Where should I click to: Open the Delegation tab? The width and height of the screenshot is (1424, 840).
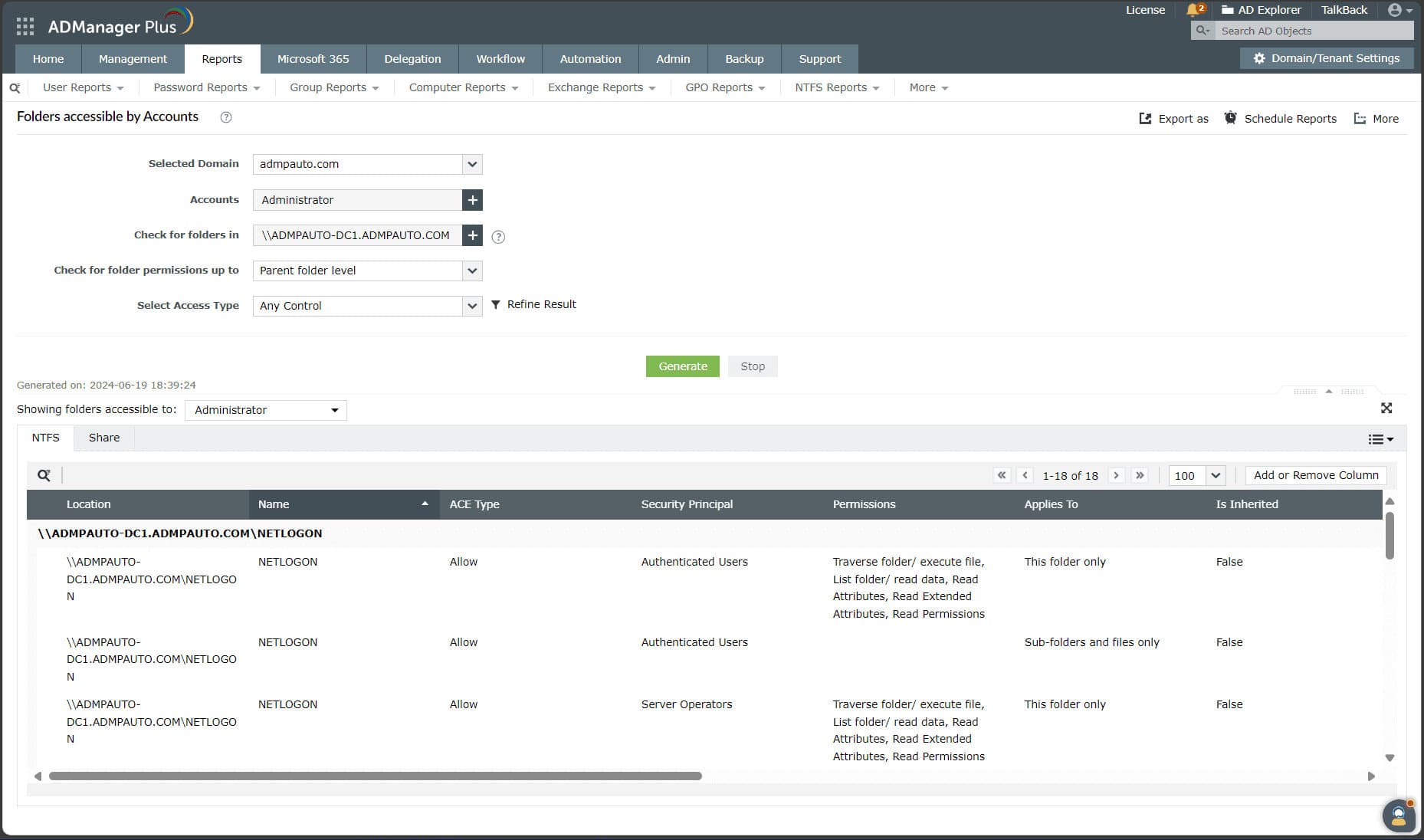[x=412, y=59]
